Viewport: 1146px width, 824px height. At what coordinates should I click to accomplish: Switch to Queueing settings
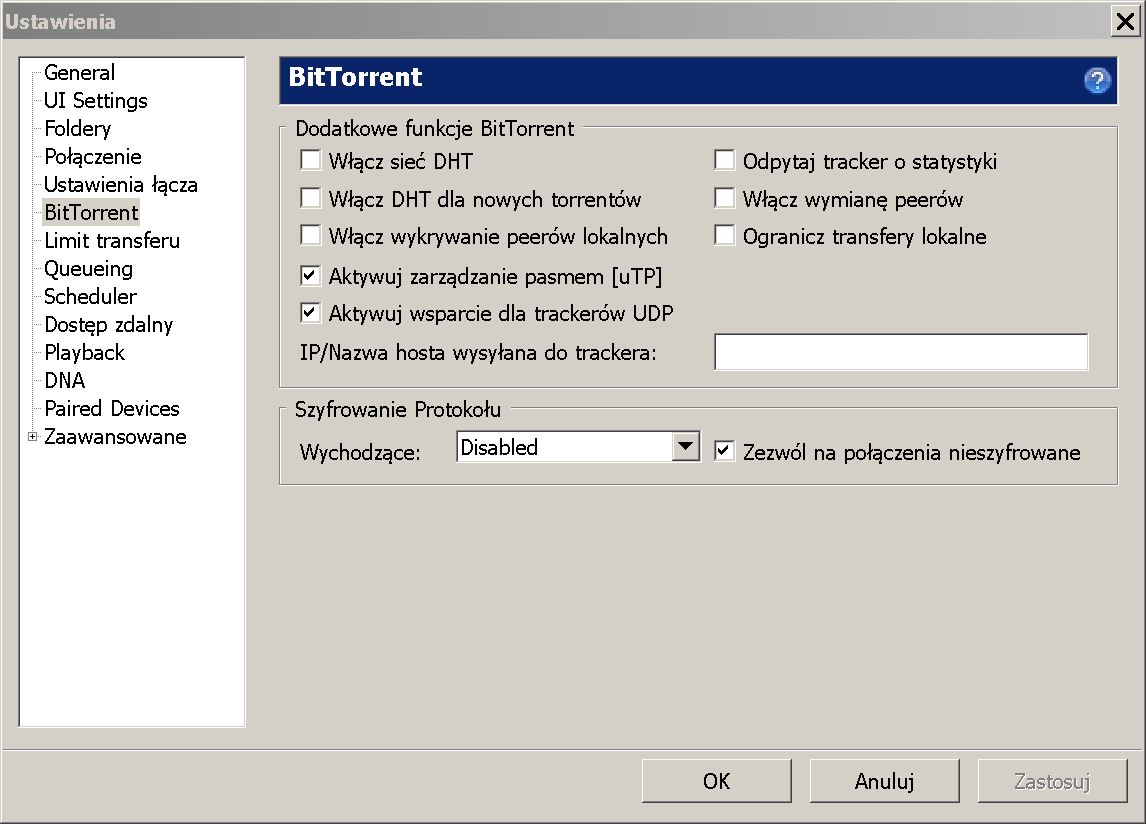point(88,269)
